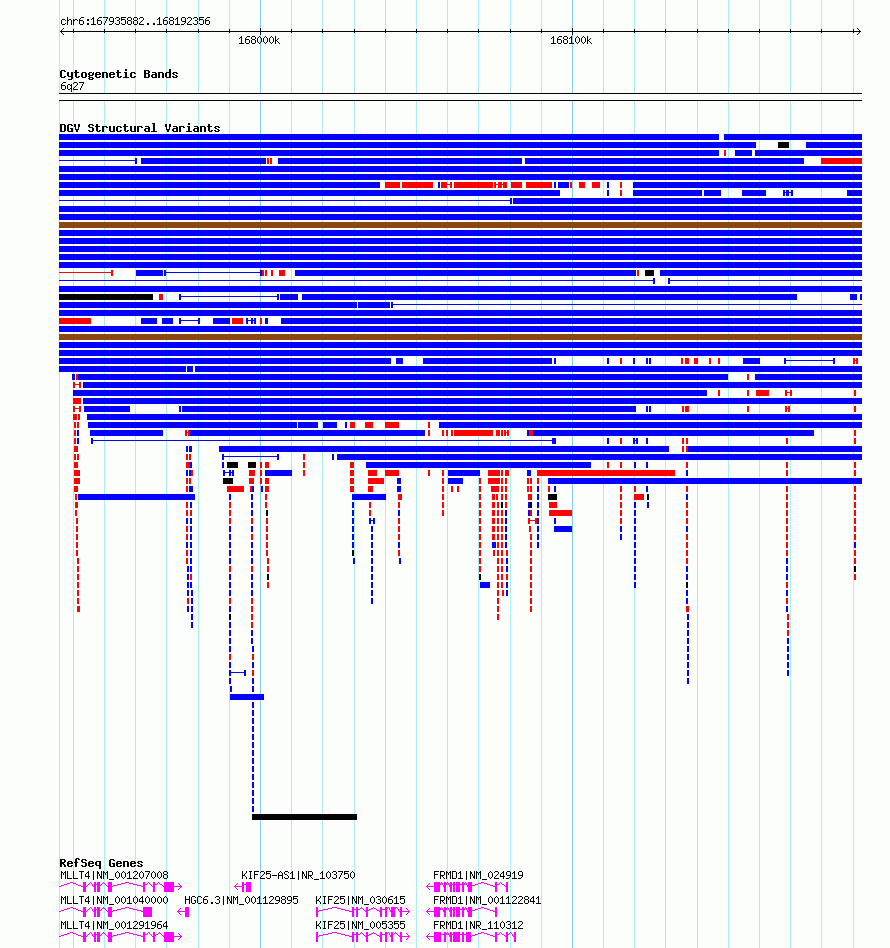Select the FRMD1 NR_110312 transcript glyph

click(471, 937)
